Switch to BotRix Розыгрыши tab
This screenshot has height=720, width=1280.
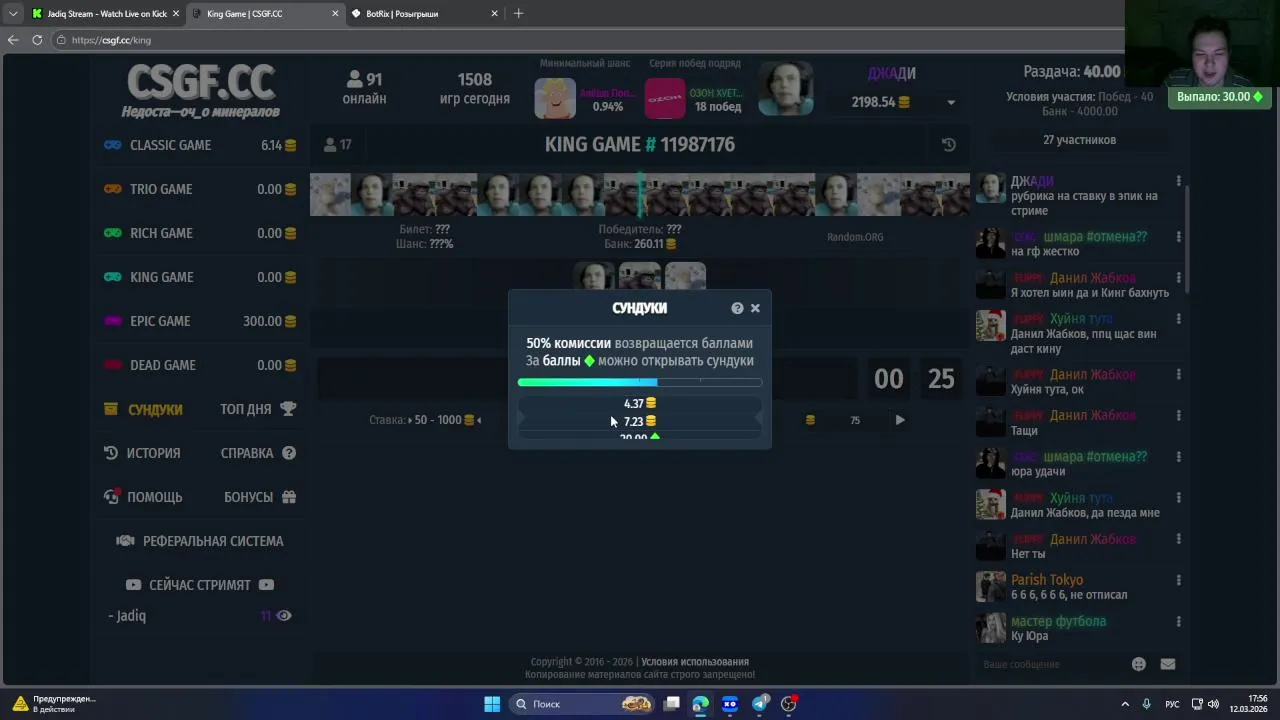(x=425, y=14)
